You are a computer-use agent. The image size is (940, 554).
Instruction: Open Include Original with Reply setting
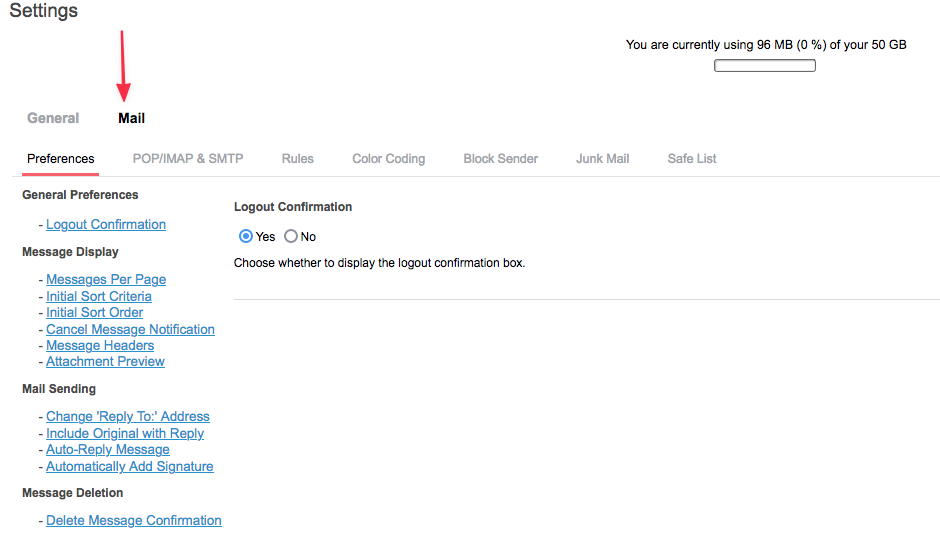coord(125,433)
